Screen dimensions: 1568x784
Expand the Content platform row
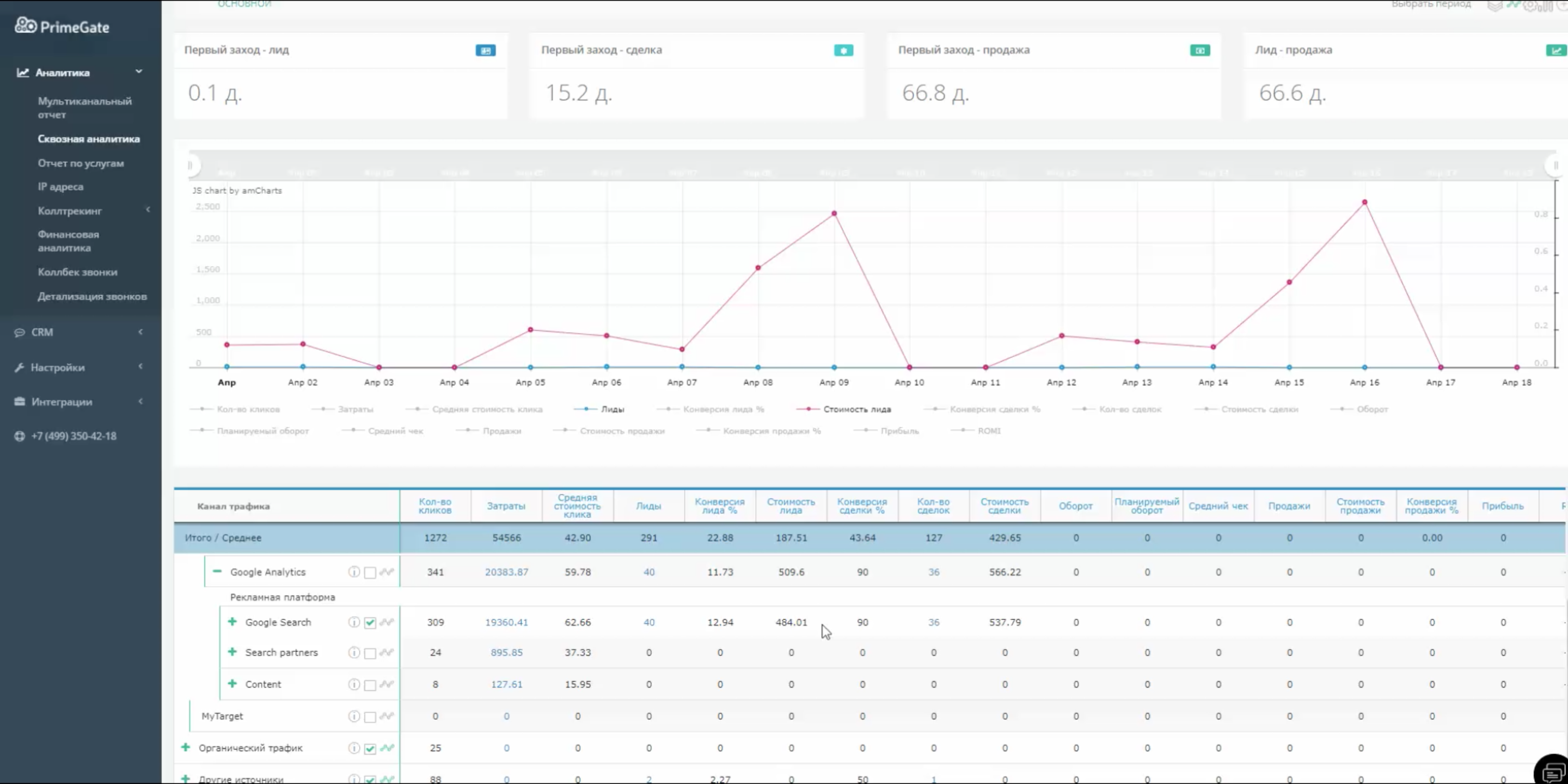[x=232, y=684]
